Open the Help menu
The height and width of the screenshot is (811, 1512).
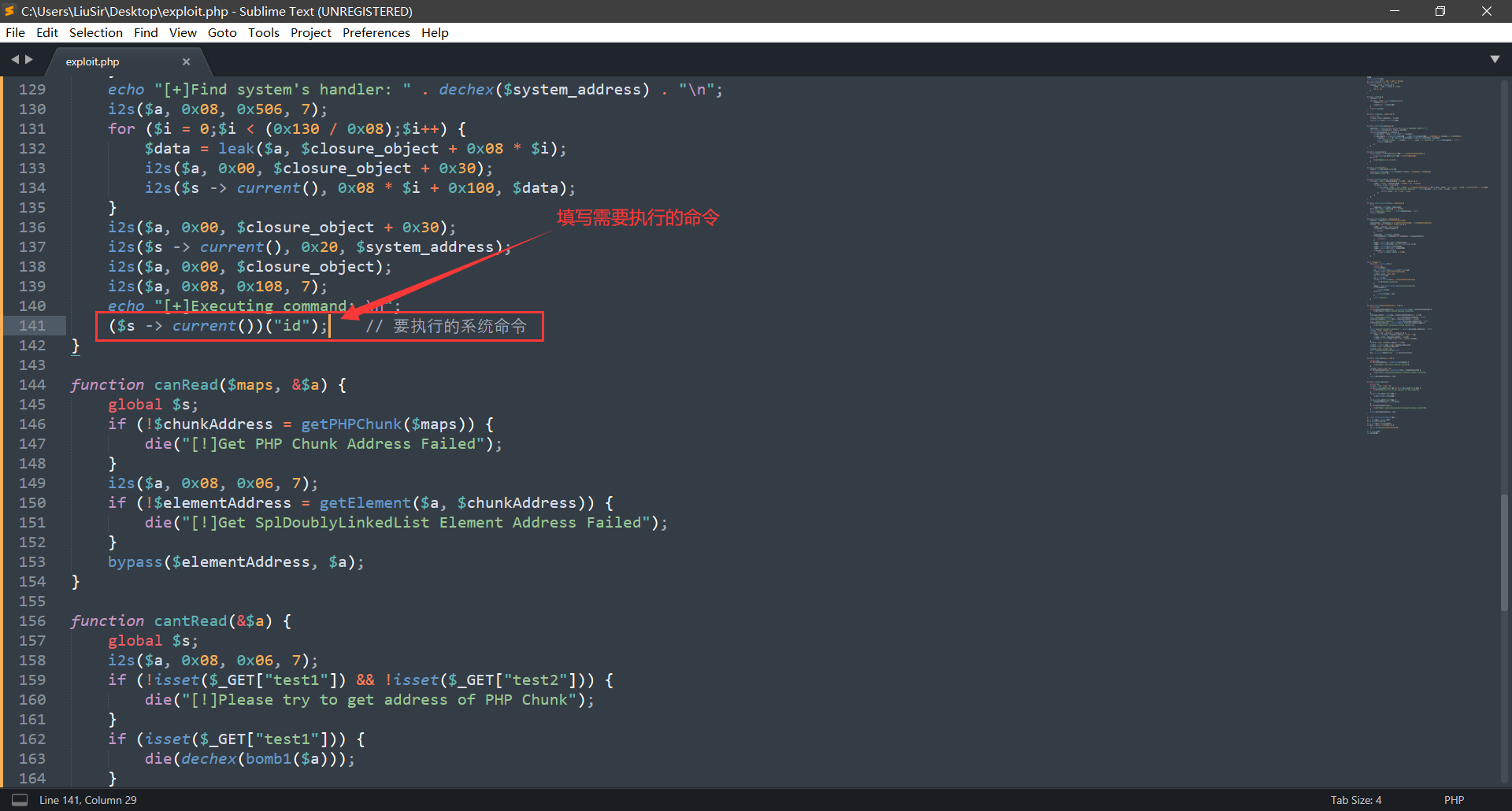pyautogui.click(x=435, y=32)
